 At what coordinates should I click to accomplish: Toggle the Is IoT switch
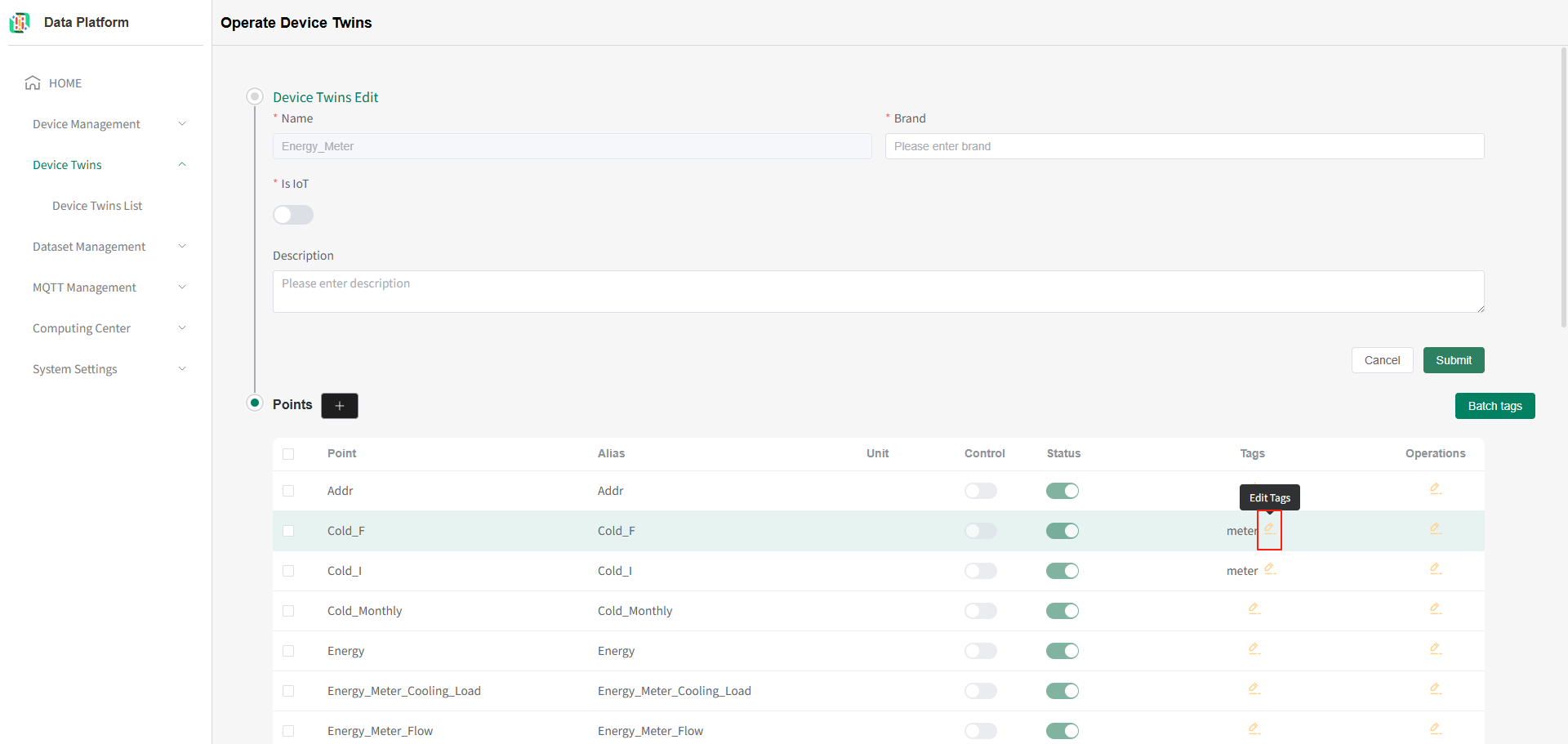293,215
